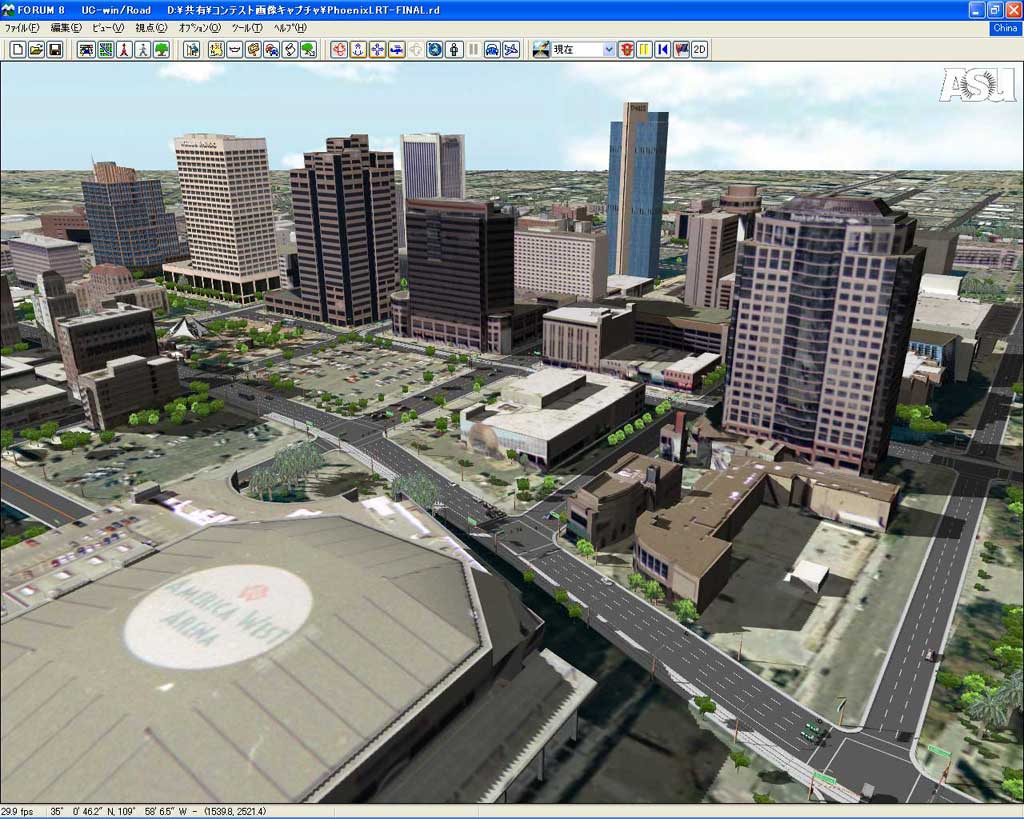Click the flag icon on the toolbar
1024x819 pixels.
pyautogui.click(x=681, y=50)
